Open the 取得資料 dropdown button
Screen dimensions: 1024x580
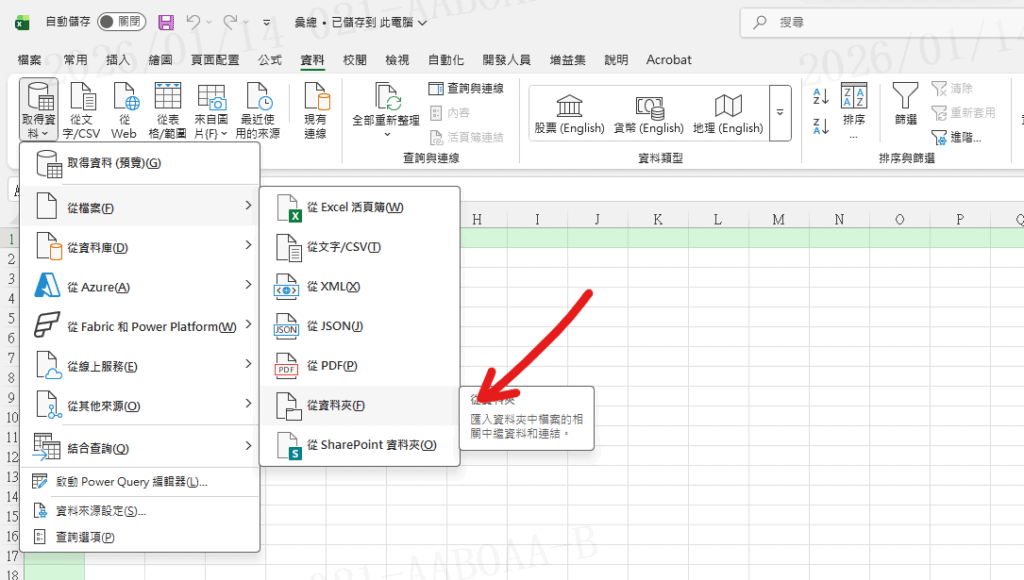click(39, 110)
